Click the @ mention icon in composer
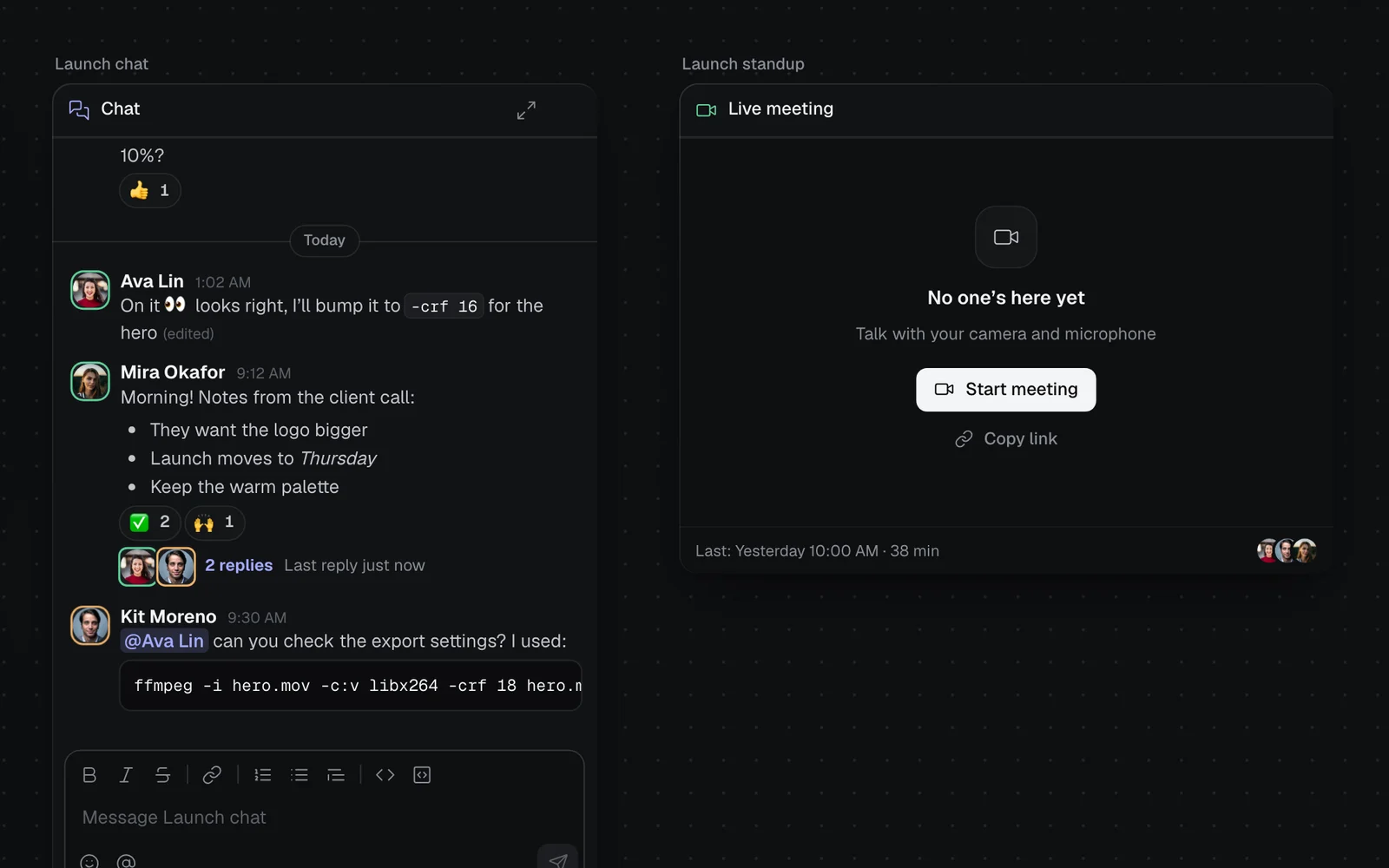The height and width of the screenshot is (868, 1389). pyautogui.click(x=126, y=861)
